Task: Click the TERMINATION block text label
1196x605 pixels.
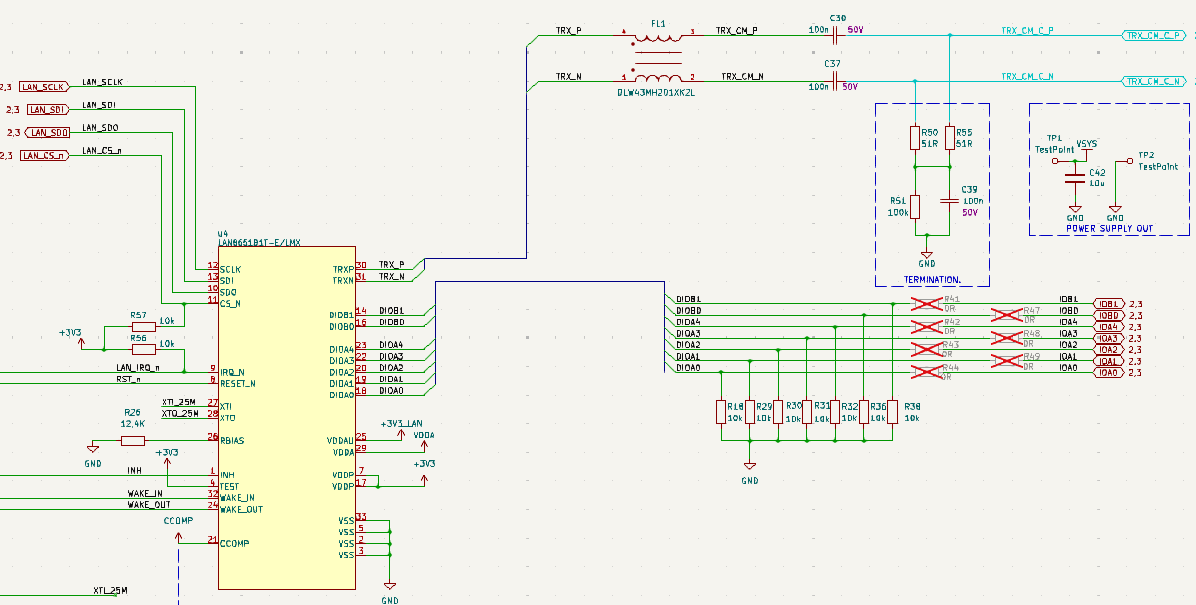Action: (932, 279)
